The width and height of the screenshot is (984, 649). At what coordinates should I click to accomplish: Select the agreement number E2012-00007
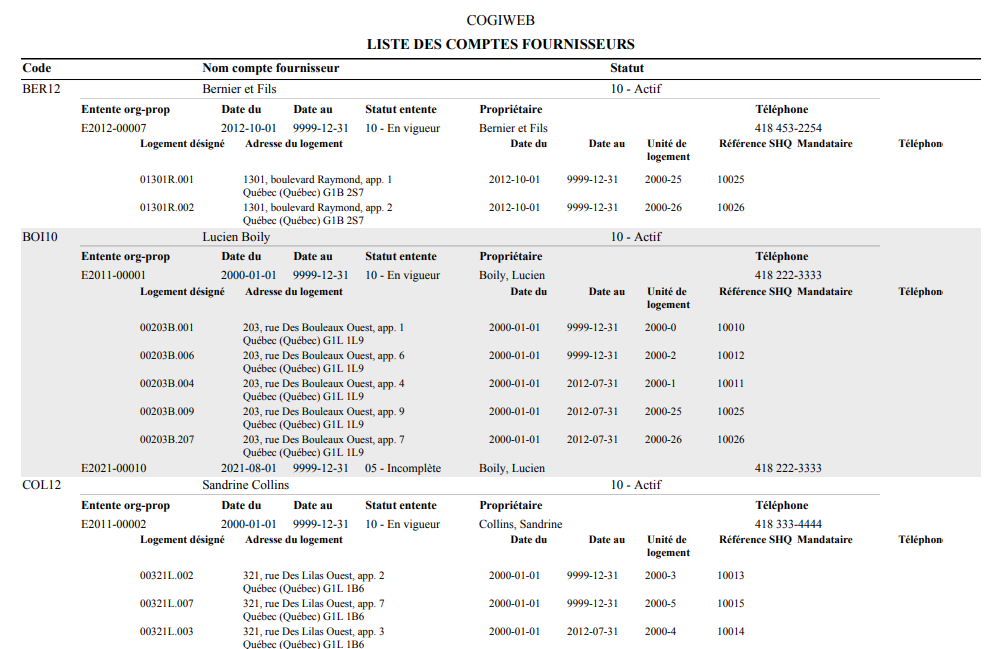click(114, 128)
